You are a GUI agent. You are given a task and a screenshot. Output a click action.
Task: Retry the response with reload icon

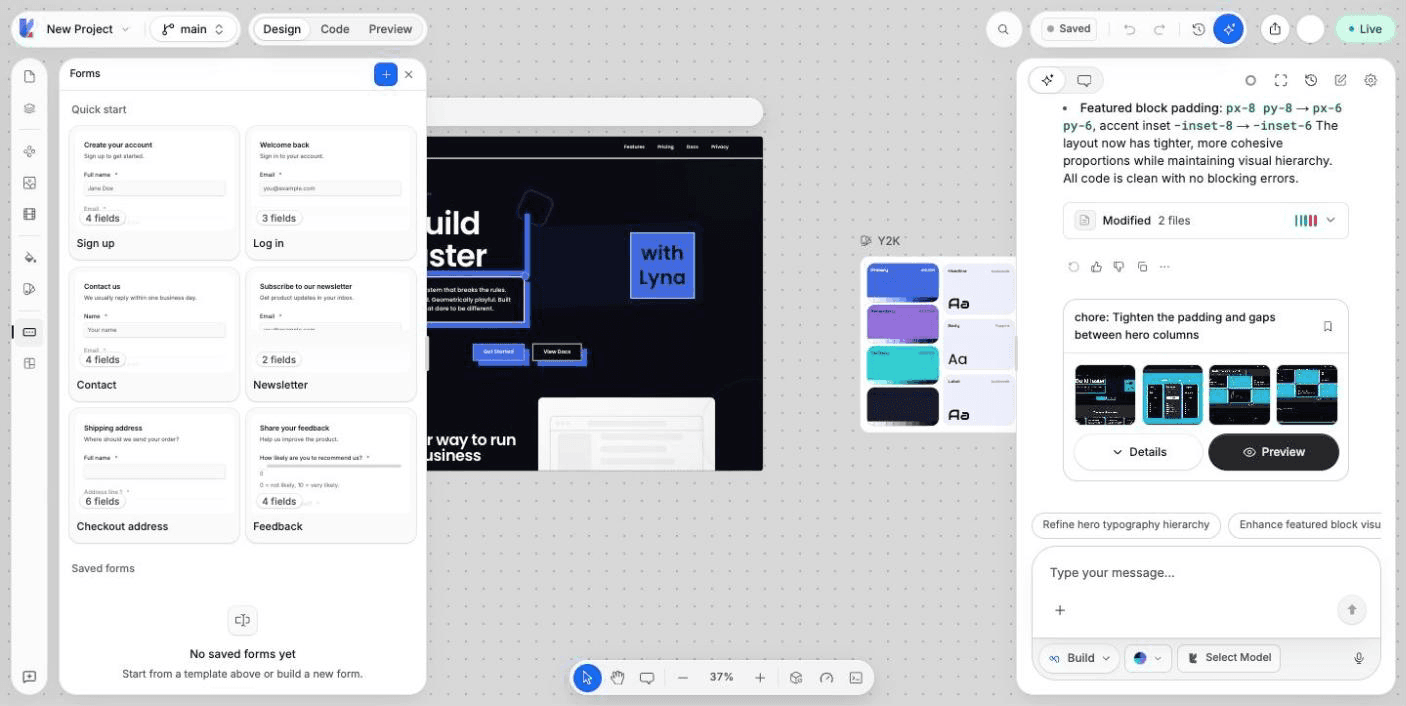pyautogui.click(x=1074, y=267)
